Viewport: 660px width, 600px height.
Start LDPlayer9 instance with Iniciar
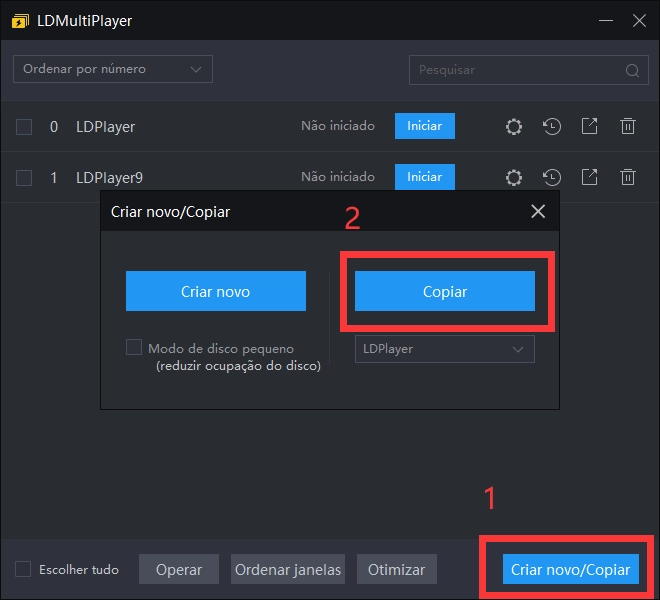(x=425, y=177)
